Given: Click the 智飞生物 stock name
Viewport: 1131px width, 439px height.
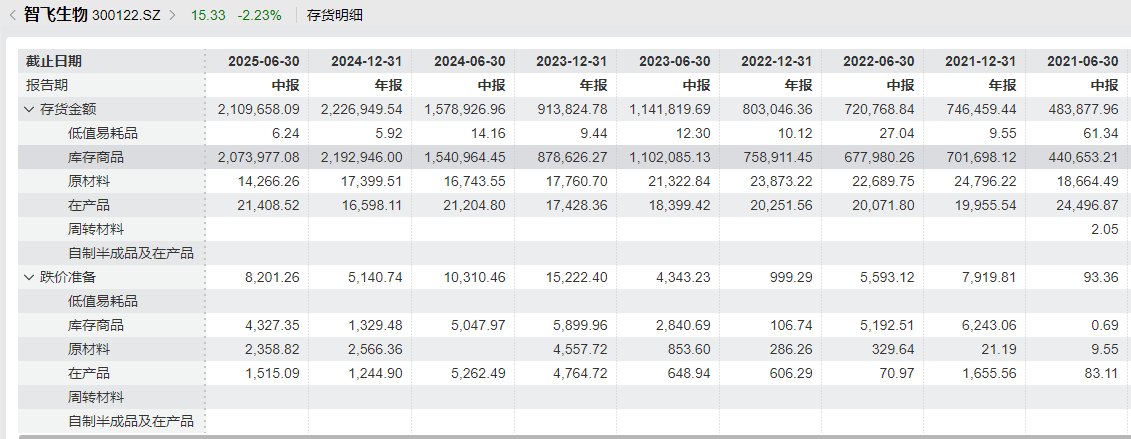Looking at the screenshot, I should click(55, 15).
